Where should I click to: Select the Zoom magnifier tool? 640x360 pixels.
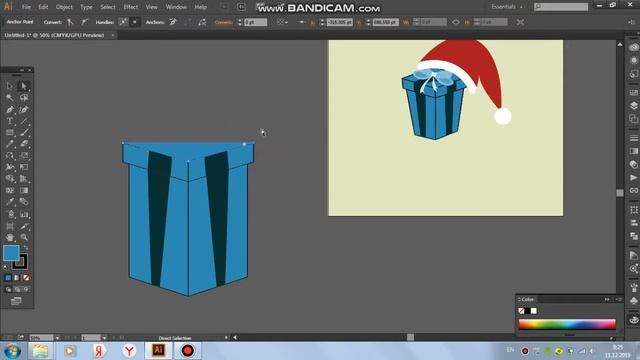24,237
